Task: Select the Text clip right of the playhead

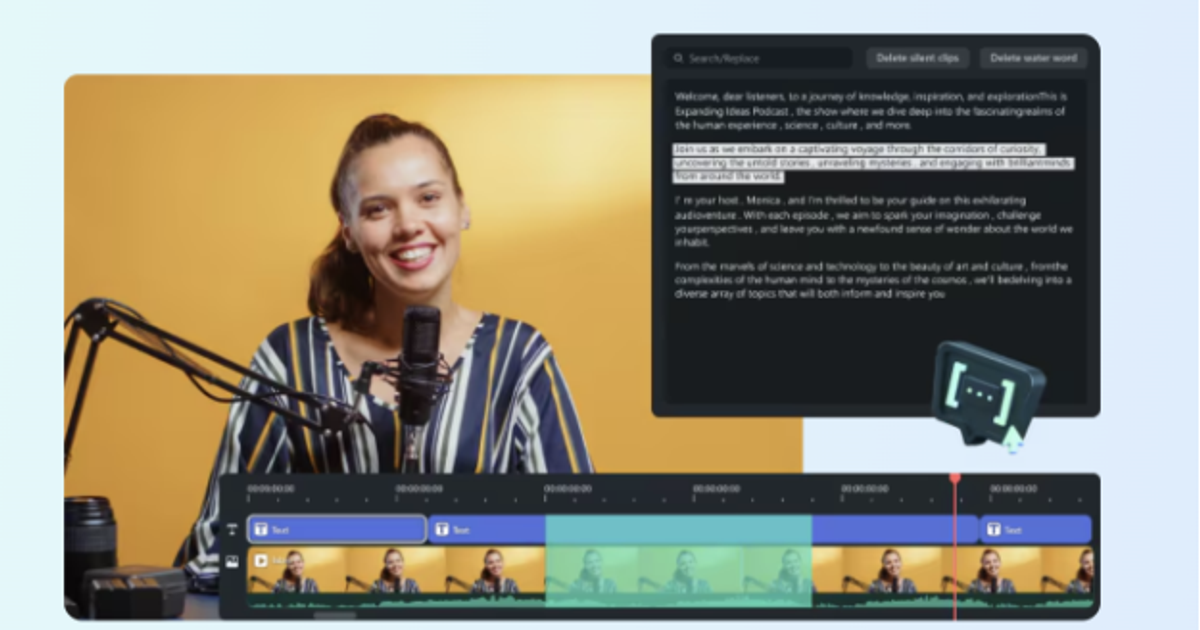Action: pos(1035,529)
